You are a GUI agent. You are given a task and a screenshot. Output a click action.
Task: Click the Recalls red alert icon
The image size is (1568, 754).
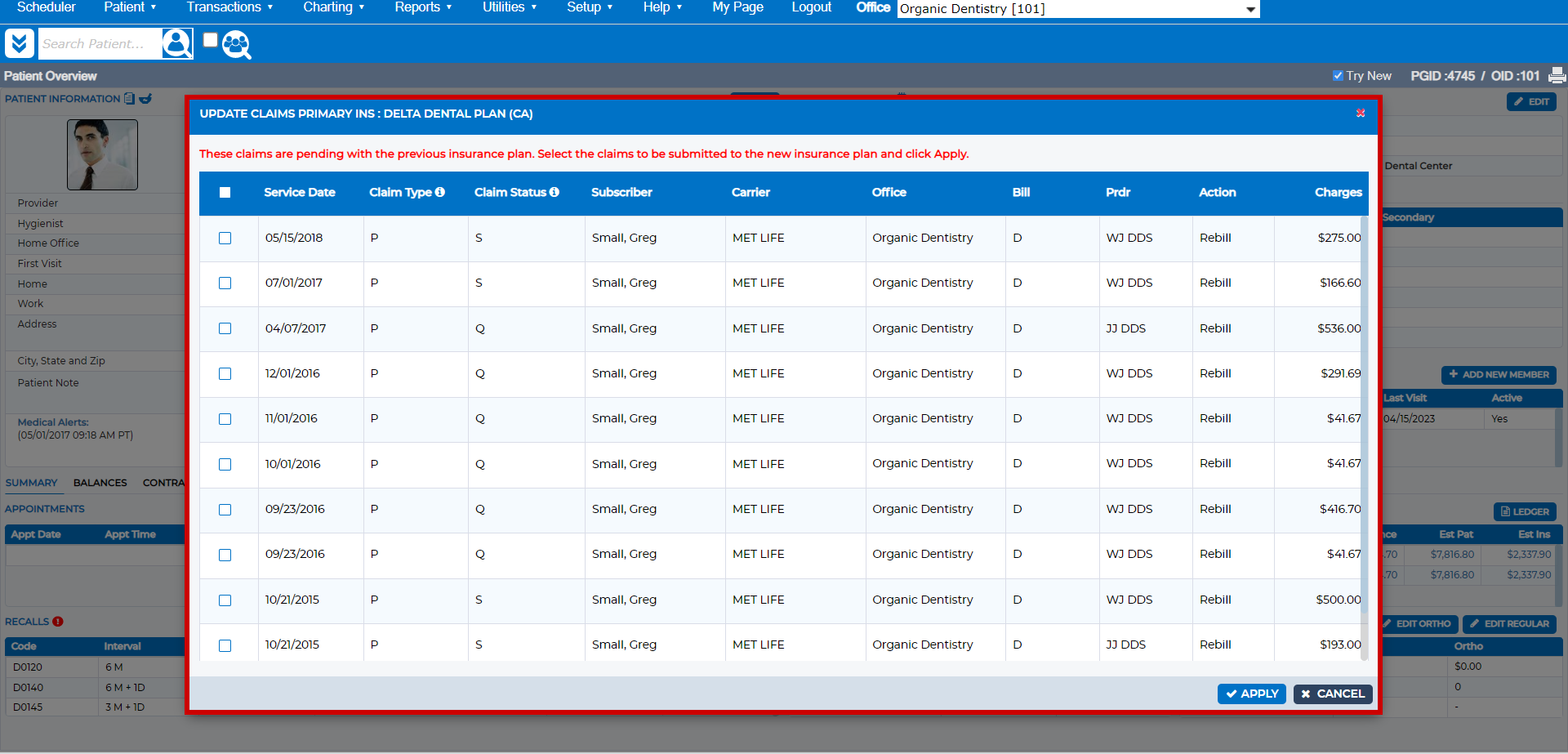(58, 622)
